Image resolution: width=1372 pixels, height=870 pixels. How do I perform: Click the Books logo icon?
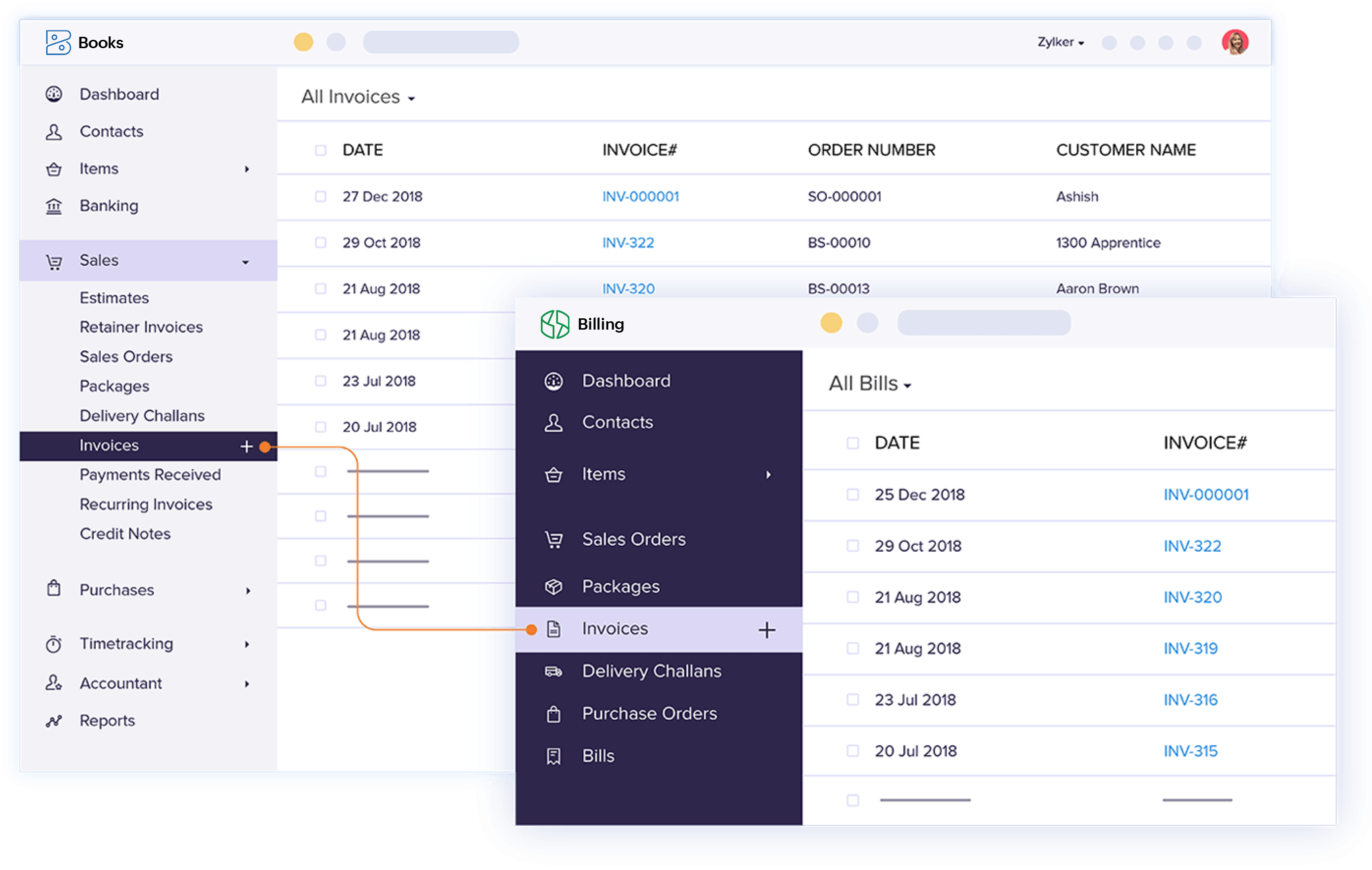(58, 43)
